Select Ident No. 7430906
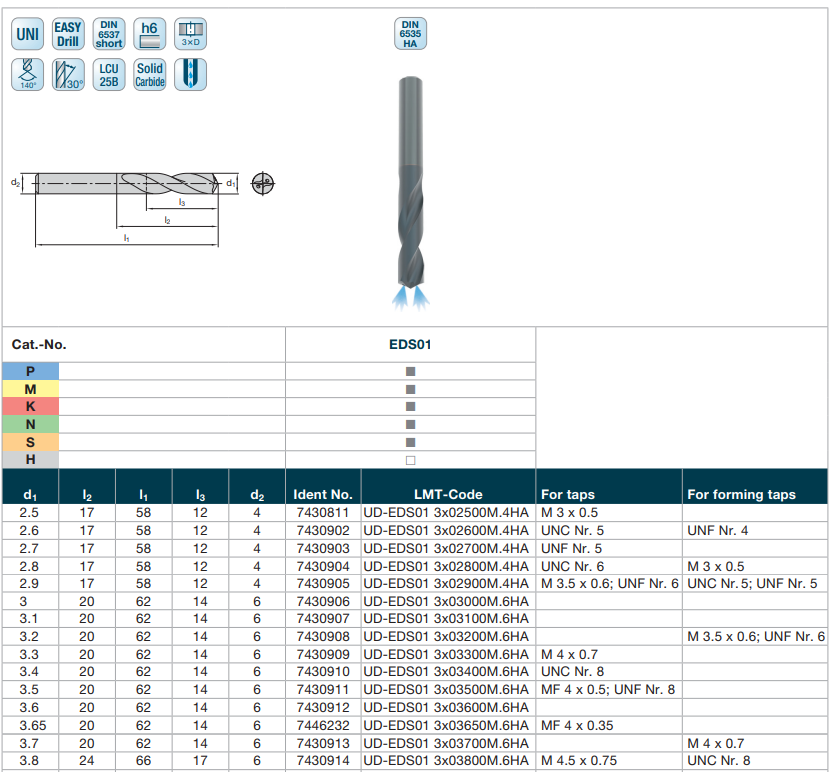Image resolution: width=836 pixels, height=772 pixels. [323, 601]
